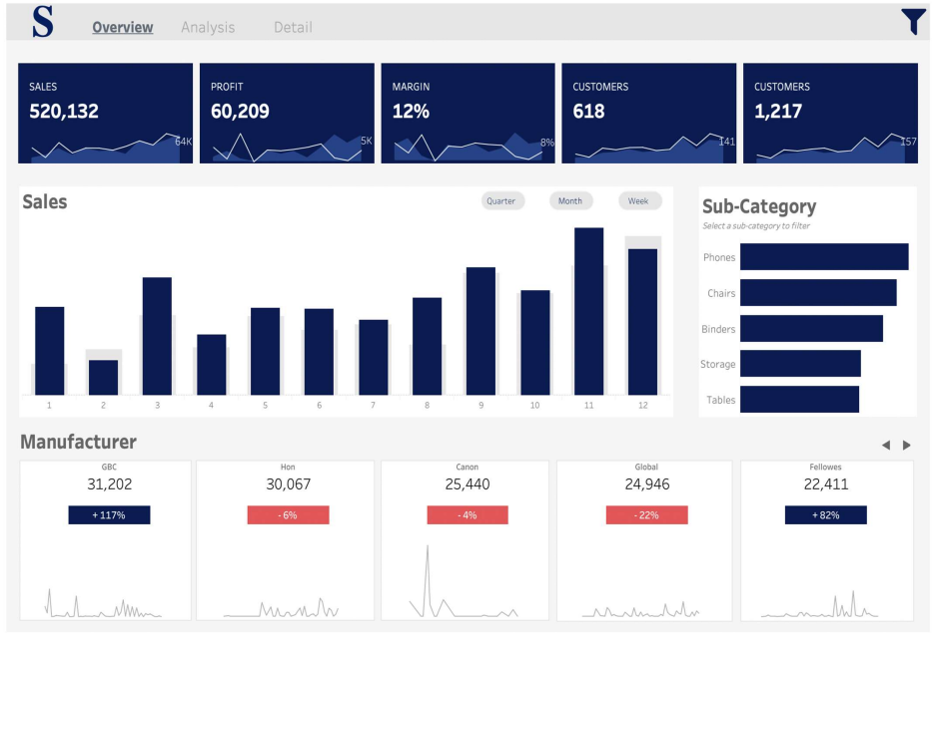Click the PROFIT 60,209 KPI card
The height and width of the screenshot is (732, 936).
point(287,113)
